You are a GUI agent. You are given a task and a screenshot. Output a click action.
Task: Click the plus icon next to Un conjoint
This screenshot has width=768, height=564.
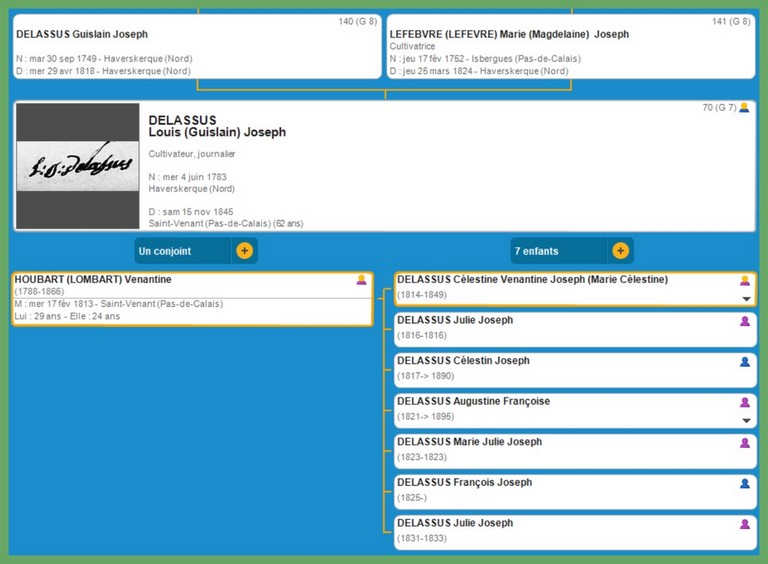(244, 251)
